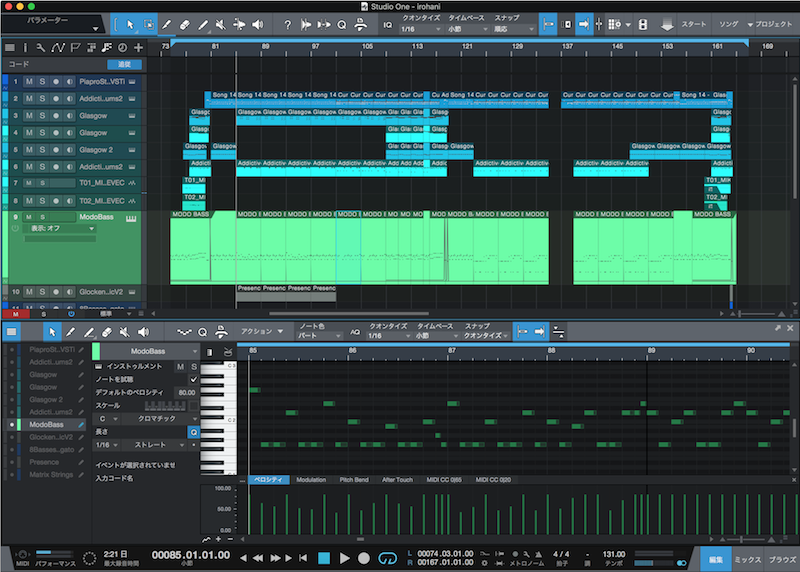Select the Eraser tool in the note editor
The image size is (800, 572).
click(107, 332)
